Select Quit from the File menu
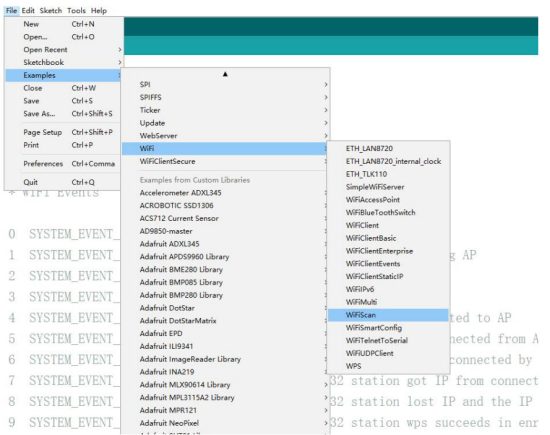Viewport: 550px width, 435px height. coord(64,182)
